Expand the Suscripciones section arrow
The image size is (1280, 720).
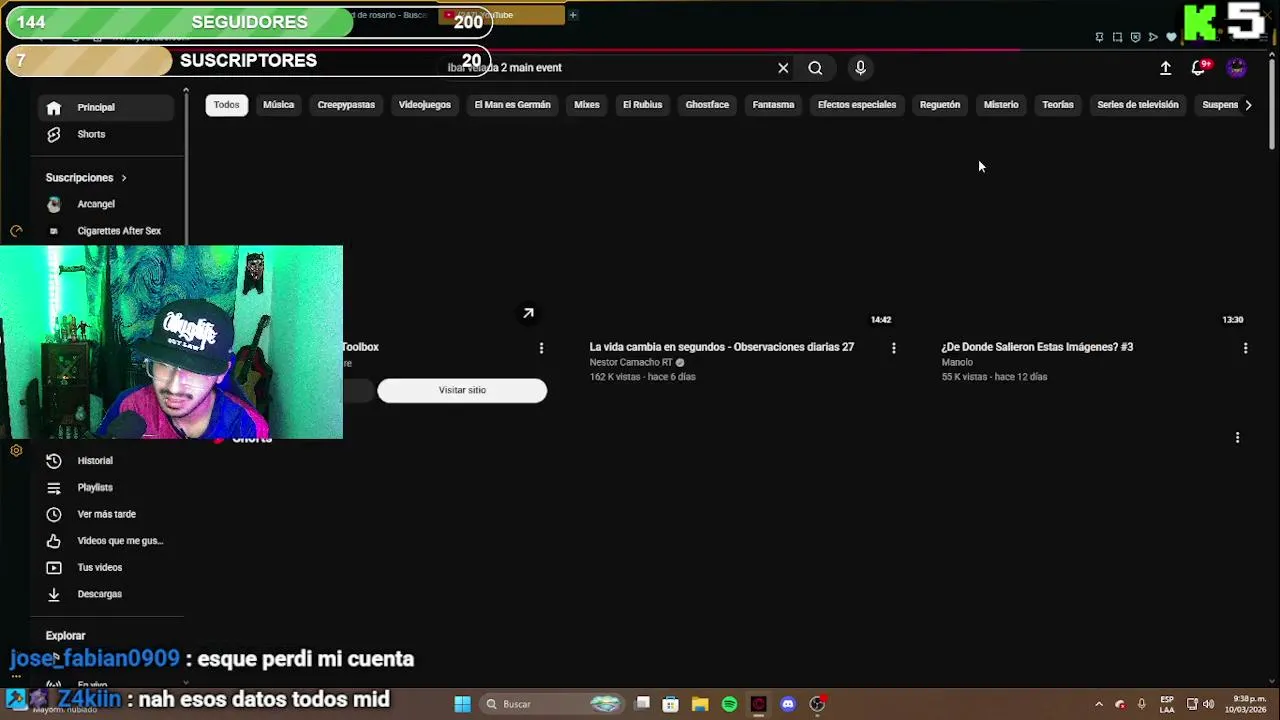[x=124, y=178]
